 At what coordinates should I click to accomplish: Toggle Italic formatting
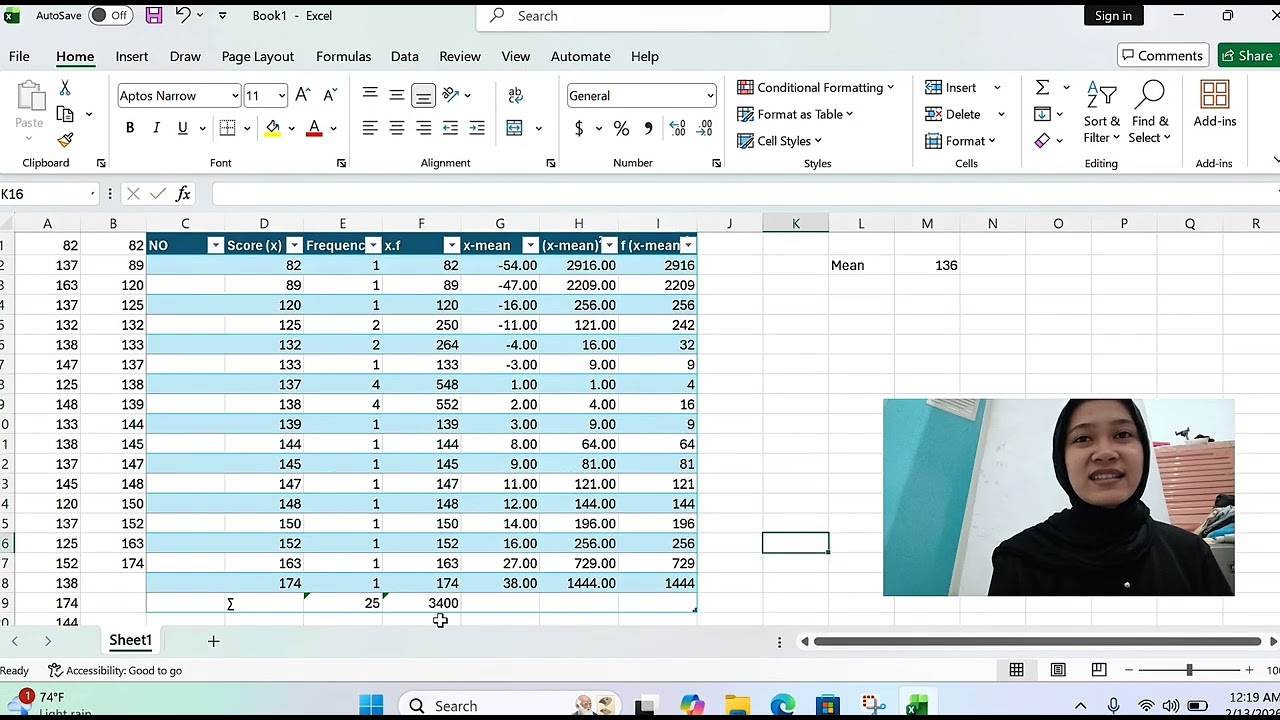point(156,128)
